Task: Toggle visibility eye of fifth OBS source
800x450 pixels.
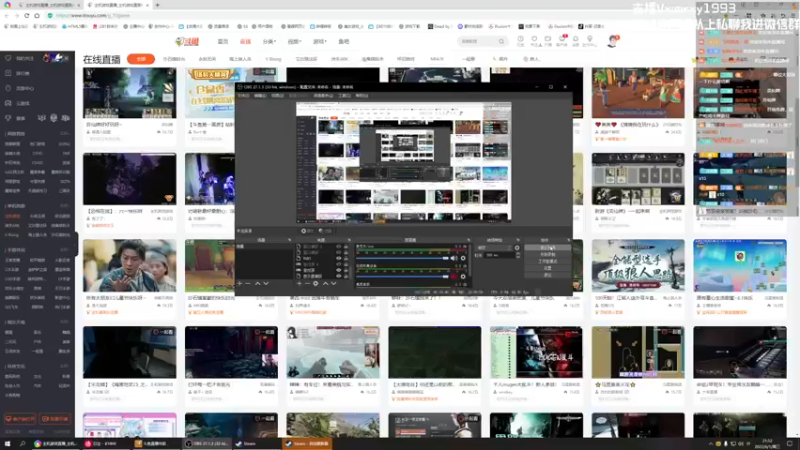Action: pos(338,270)
